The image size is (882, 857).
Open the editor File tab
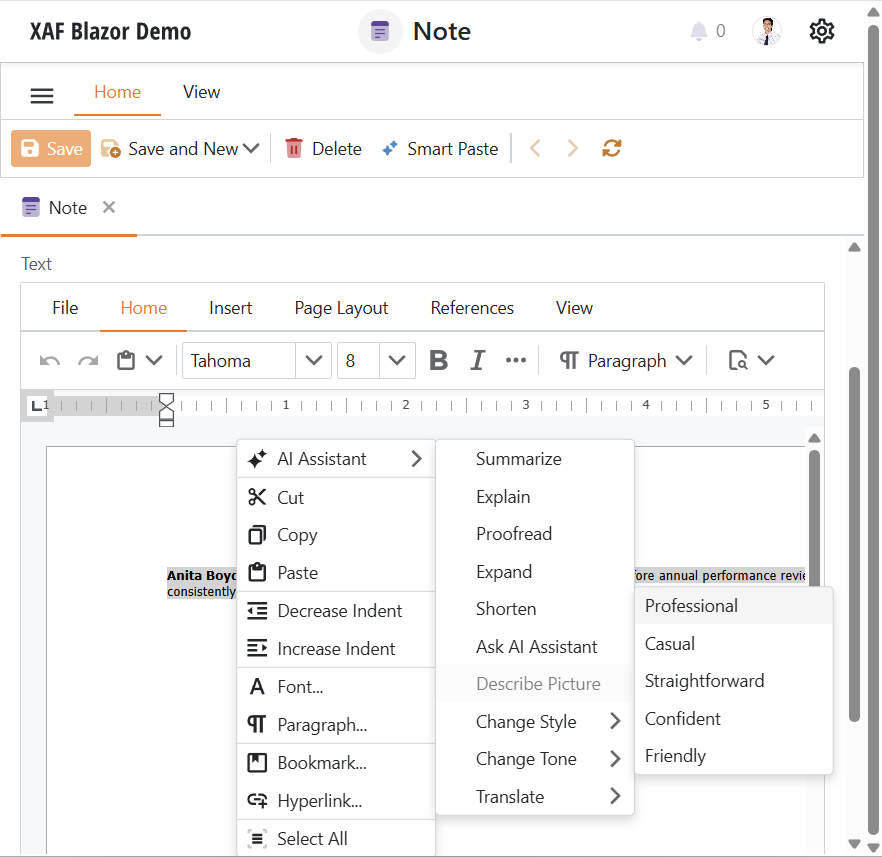(x=65, y=308)
